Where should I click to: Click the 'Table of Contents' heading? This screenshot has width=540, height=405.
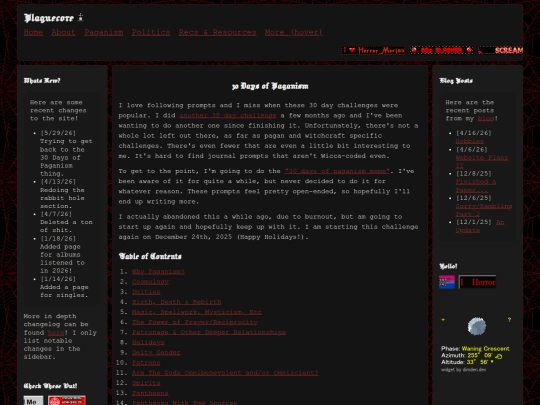tap(150, 256)
